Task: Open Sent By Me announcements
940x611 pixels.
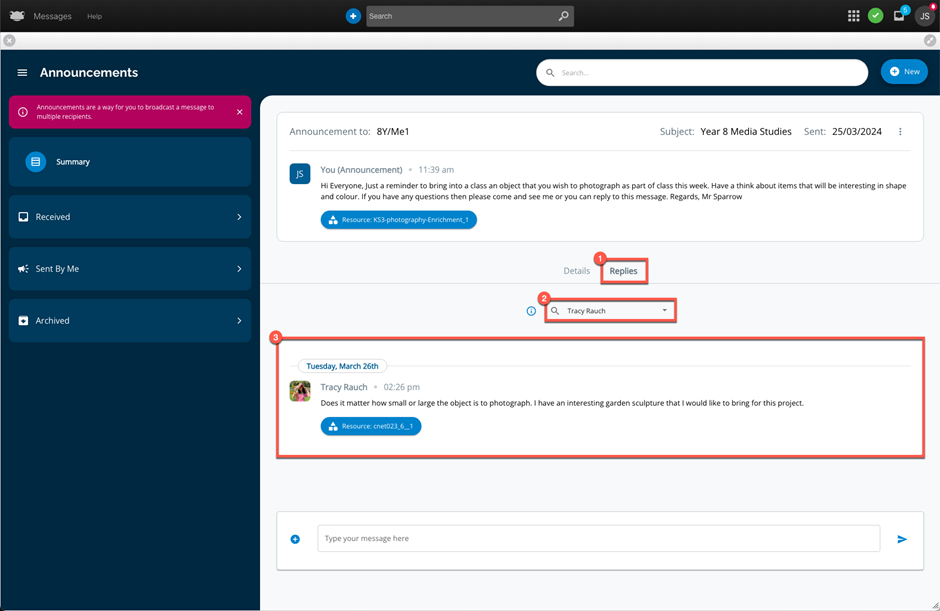Action: (130, 269)
